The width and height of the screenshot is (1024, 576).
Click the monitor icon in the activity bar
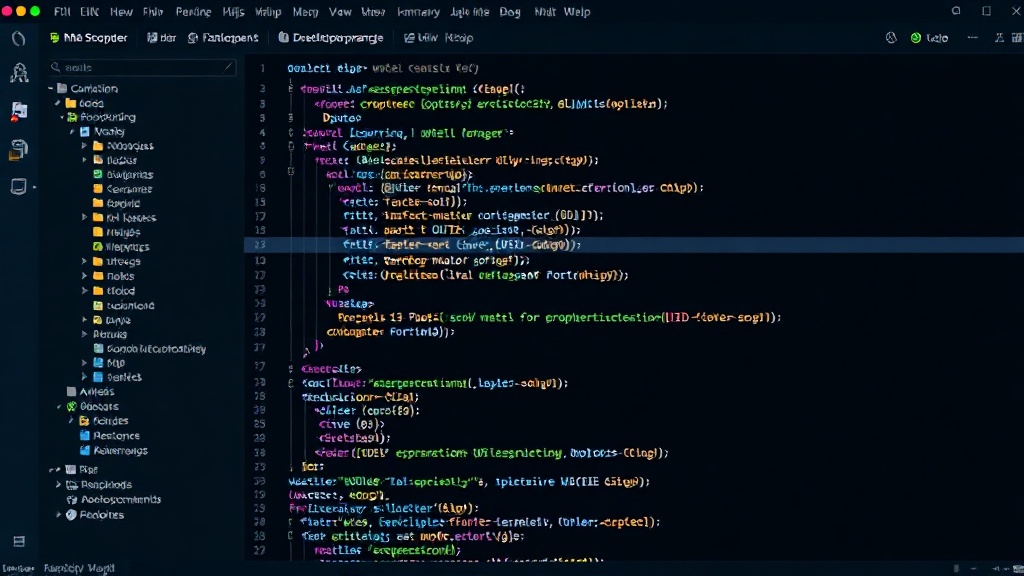[18, 187]
